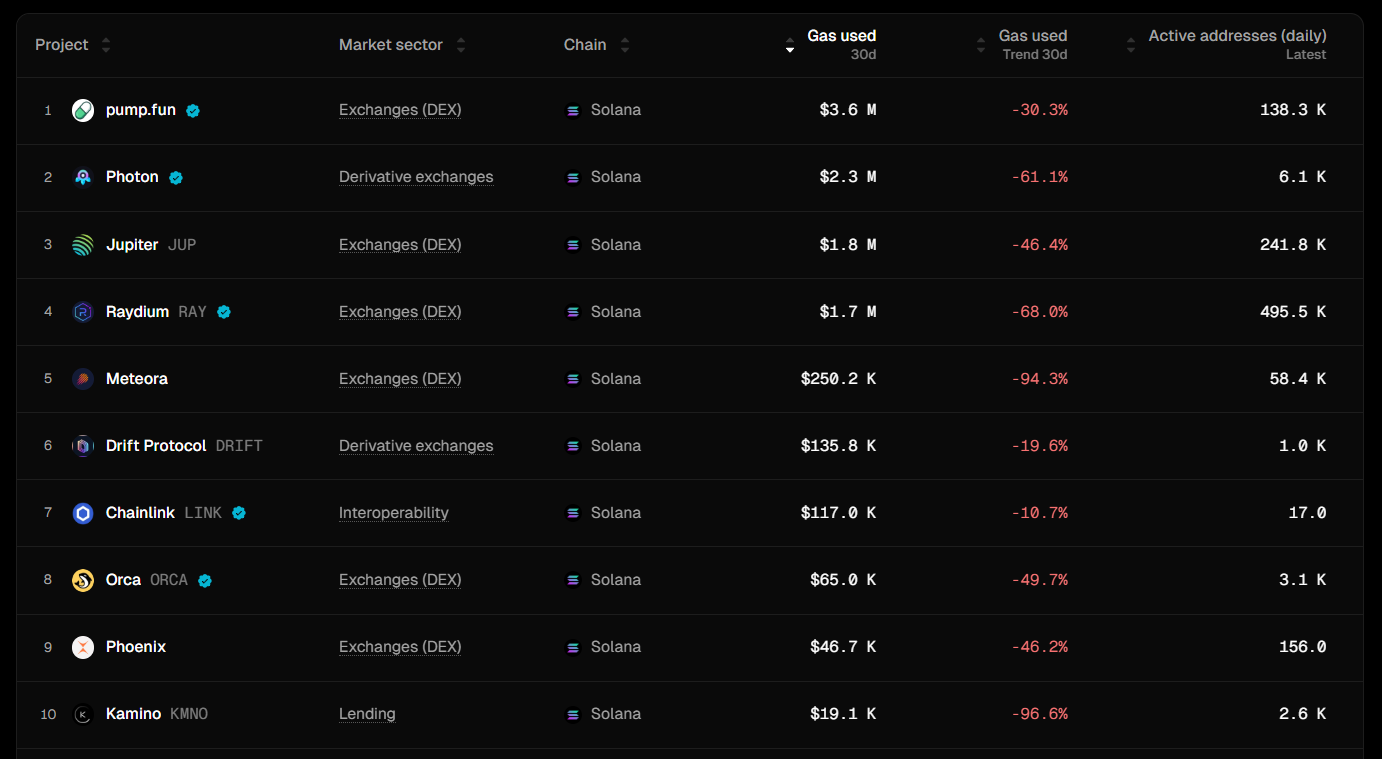This screenshot has height=759, width=1382.
Task: Sort table by Project column arrows
Action: [x=106, y=45]
